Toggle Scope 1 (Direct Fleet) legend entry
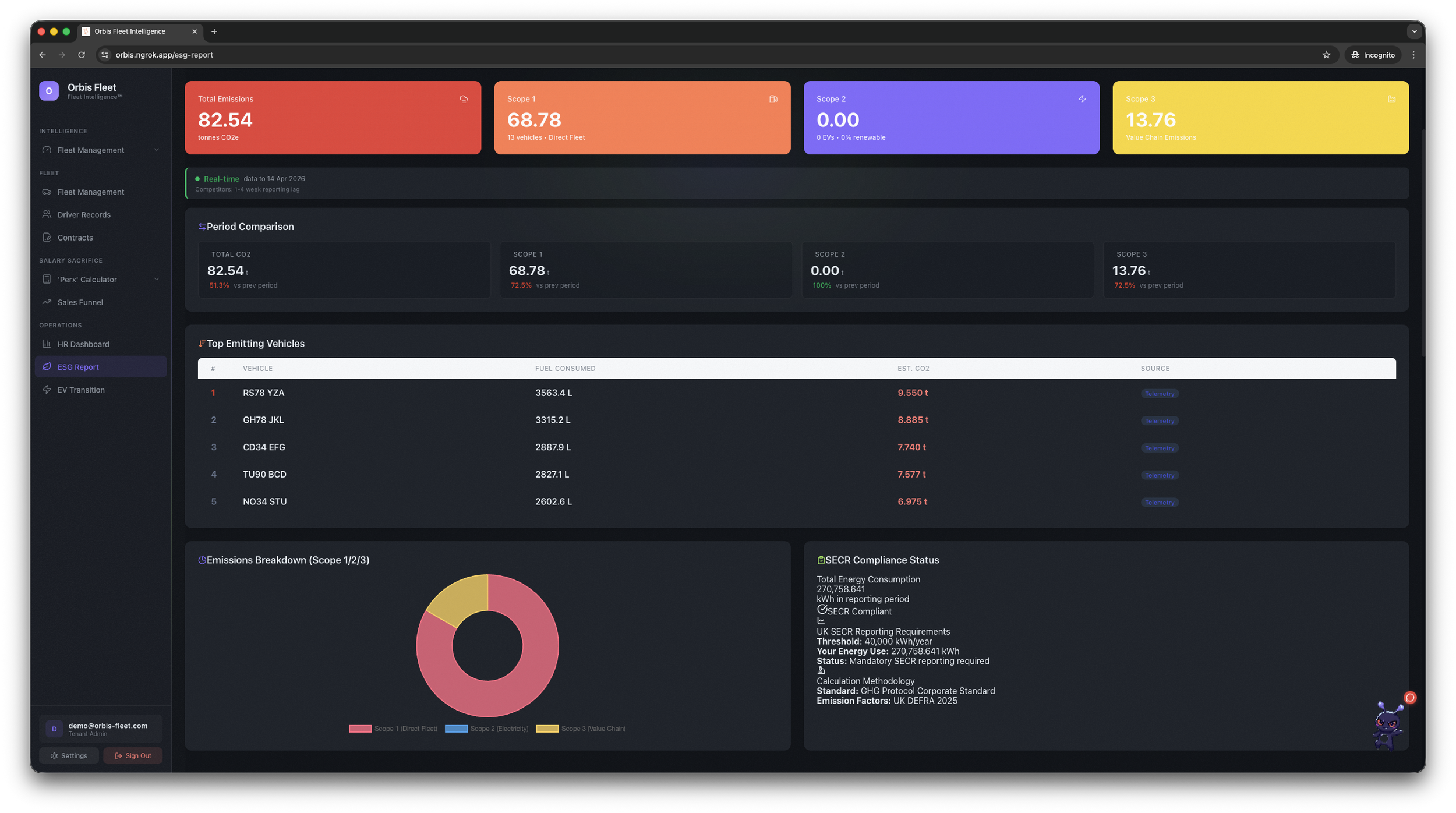 coord(393,728)
